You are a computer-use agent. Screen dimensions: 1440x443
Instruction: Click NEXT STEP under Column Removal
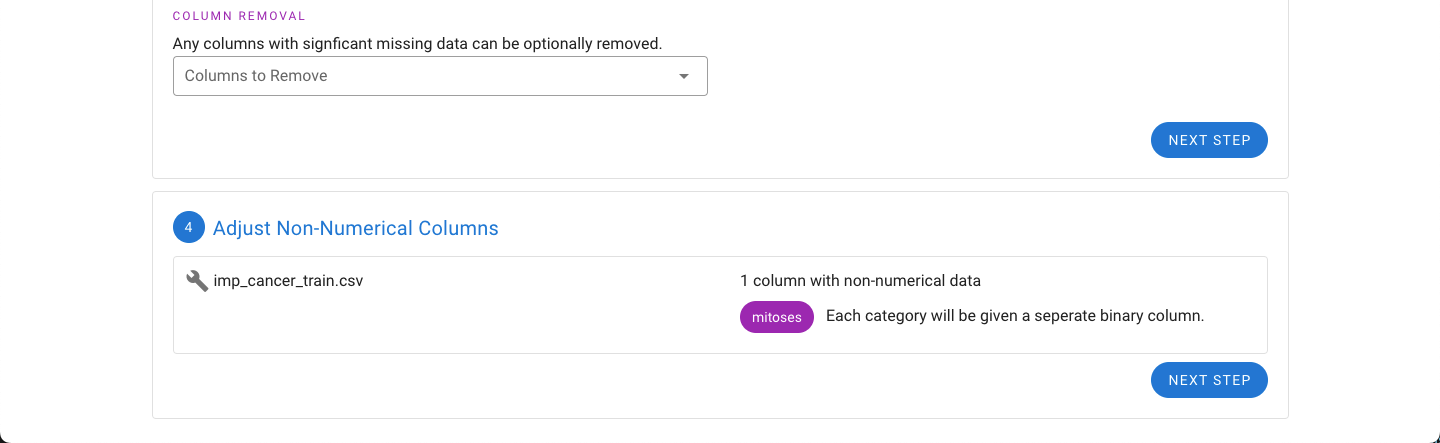coord(1209,140)
